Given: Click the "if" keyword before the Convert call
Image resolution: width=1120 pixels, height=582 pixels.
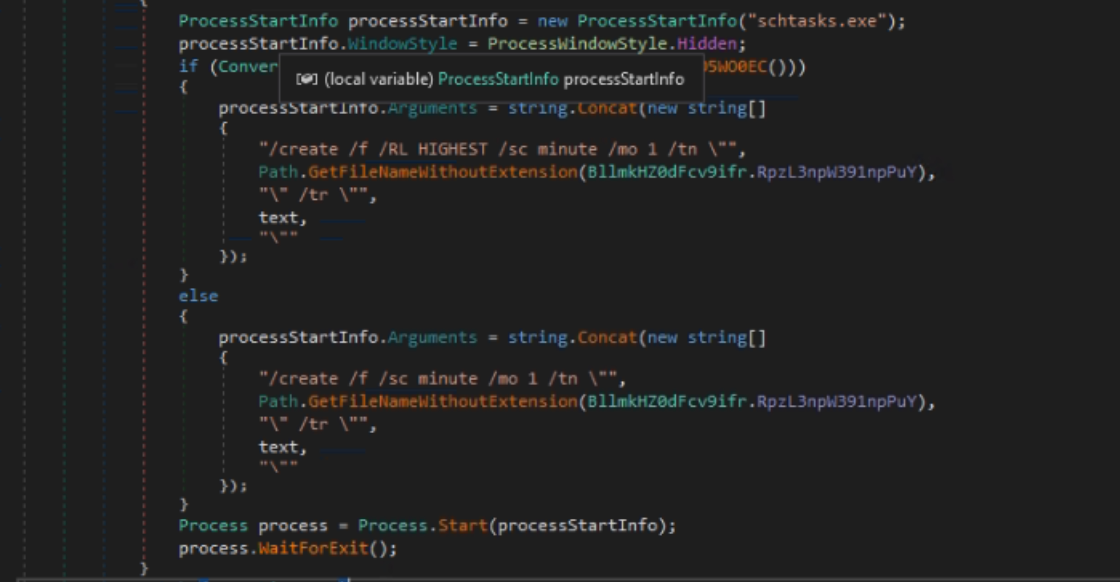Looking at the screenshot, I should click(x=188, y=67).
